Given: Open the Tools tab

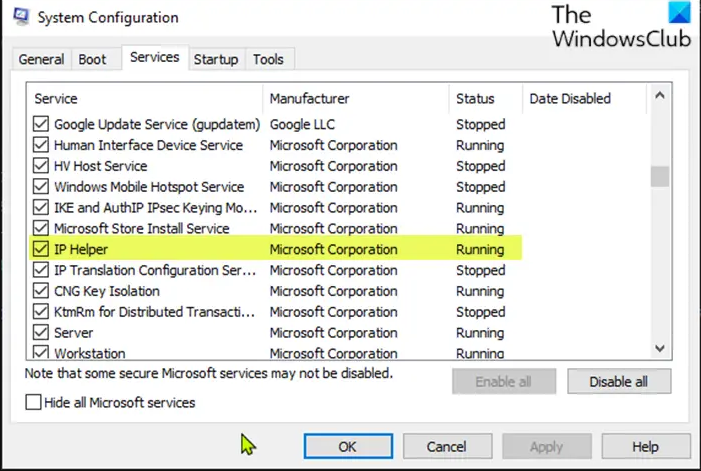Looking at the screenshot, I should click(x=268, y=60).
